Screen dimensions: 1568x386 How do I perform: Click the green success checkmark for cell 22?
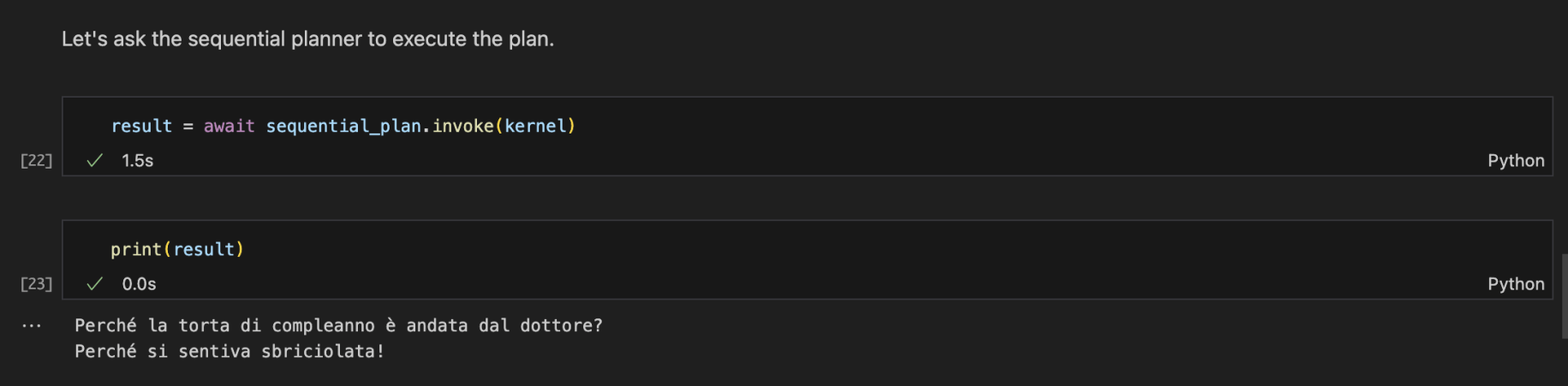click(95, 161)
